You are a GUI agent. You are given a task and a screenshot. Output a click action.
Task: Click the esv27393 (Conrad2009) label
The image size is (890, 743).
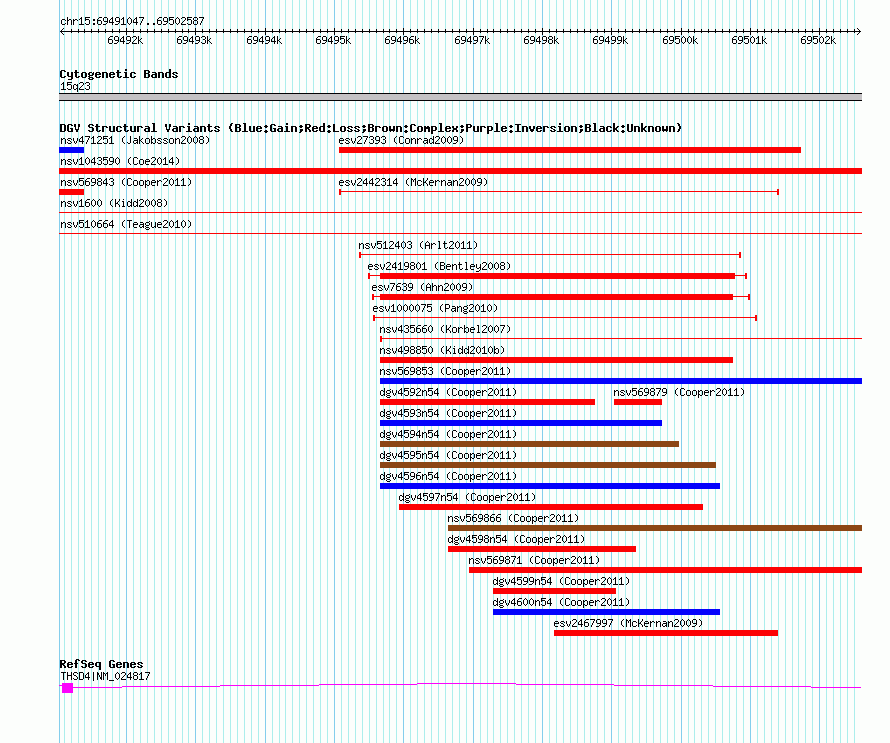tap(401, 140)
